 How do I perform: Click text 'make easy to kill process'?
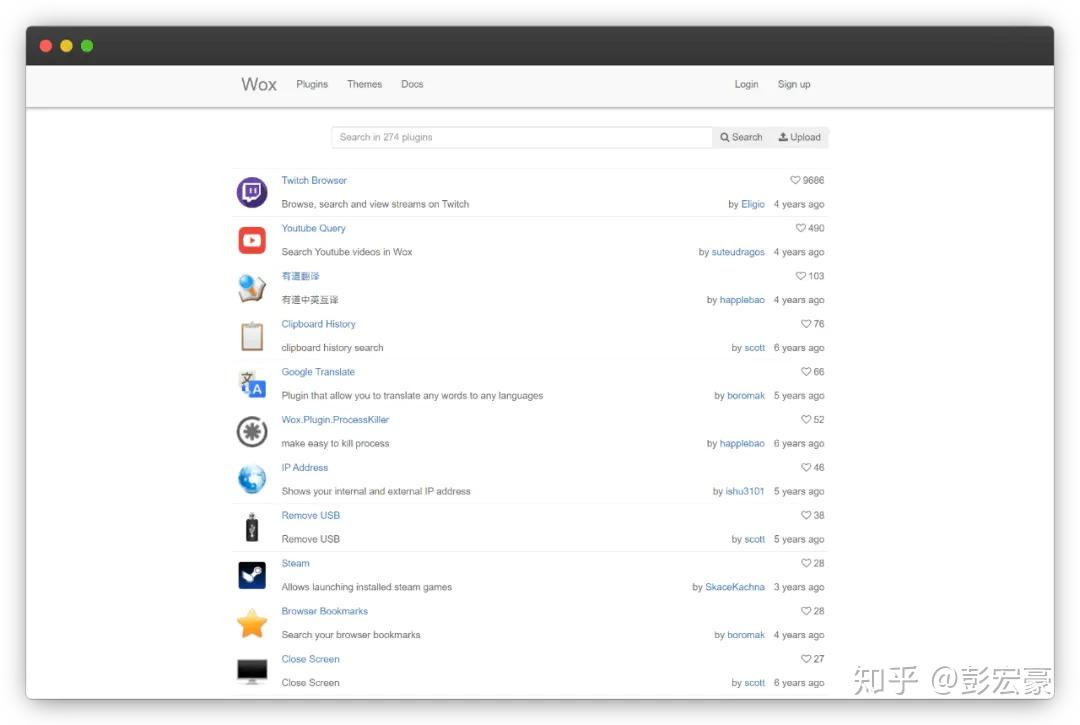(x=335, y=443)
